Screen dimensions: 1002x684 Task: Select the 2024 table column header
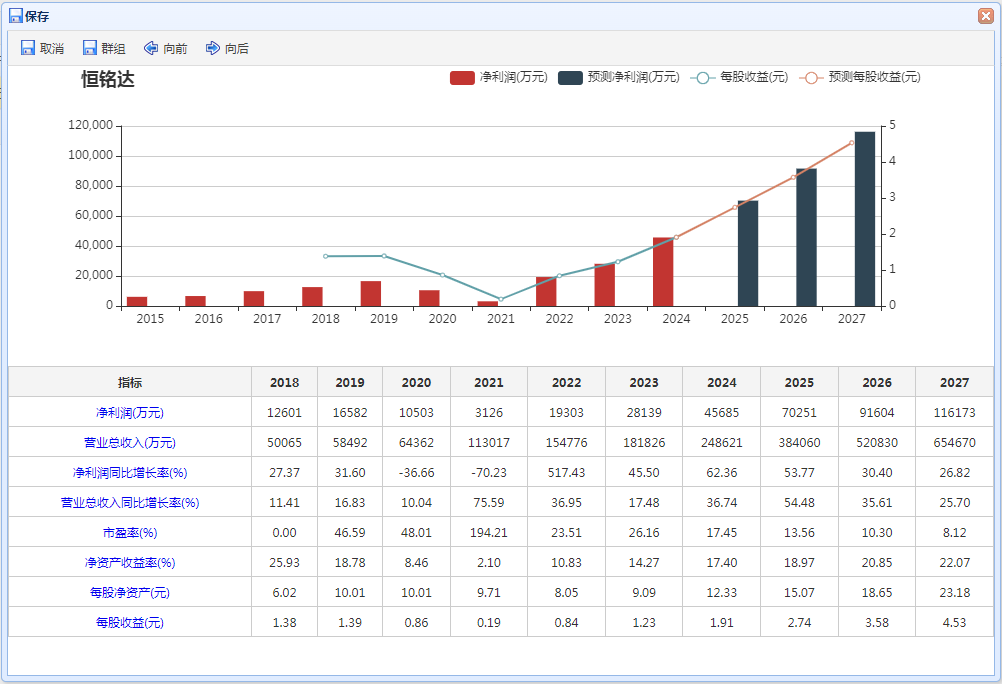tap(721, 382)
